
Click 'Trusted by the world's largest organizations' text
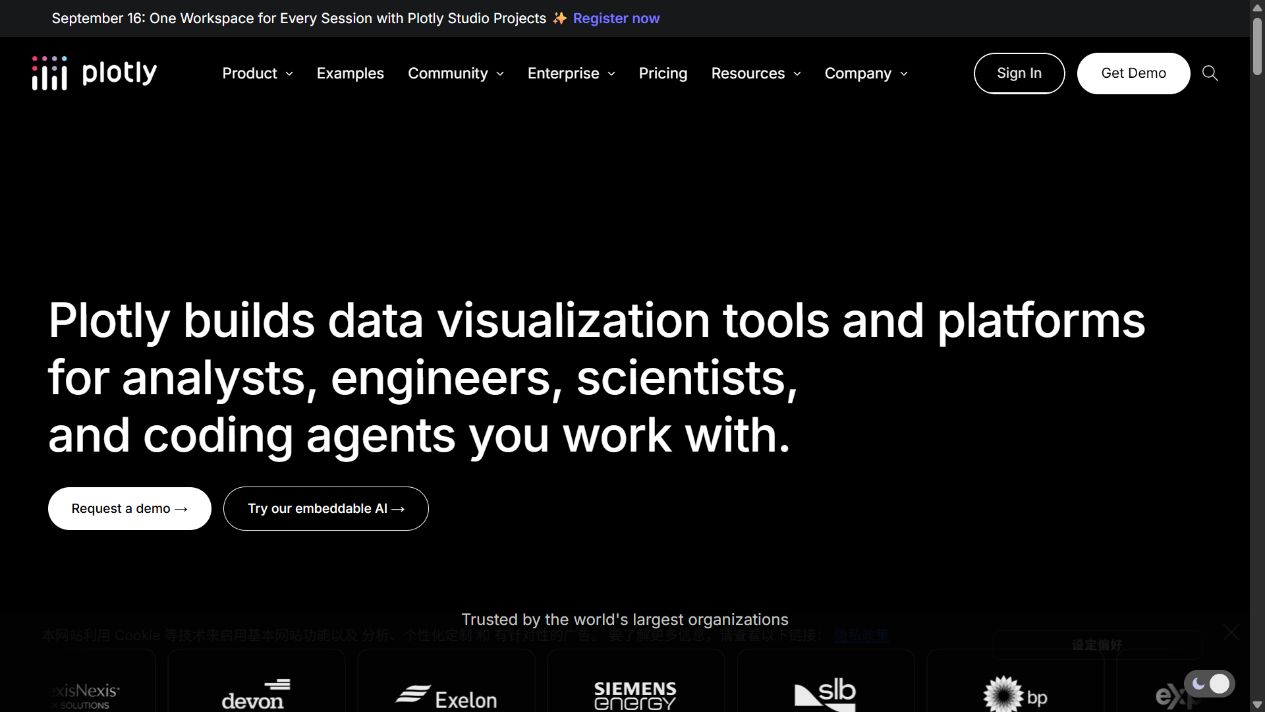(625, 619)
